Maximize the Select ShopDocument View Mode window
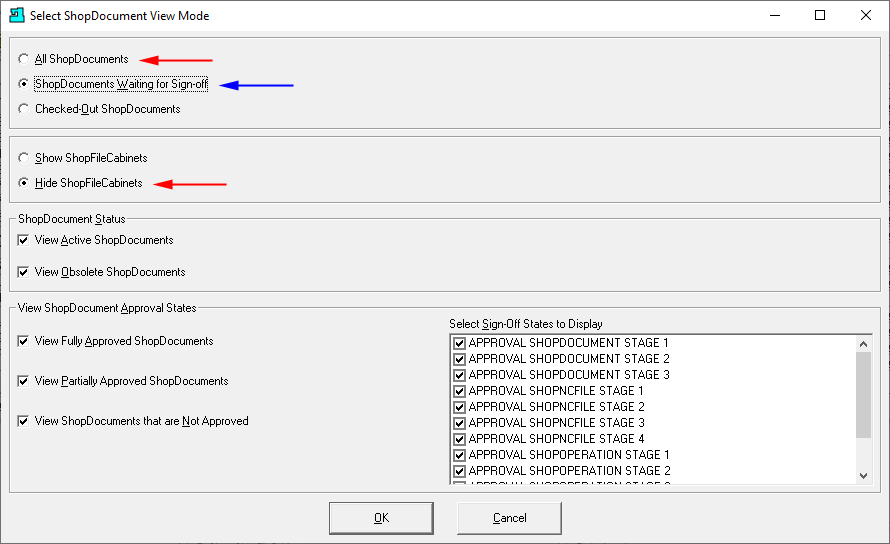Viewport: 890px width, 544px height. pos(820,15)
